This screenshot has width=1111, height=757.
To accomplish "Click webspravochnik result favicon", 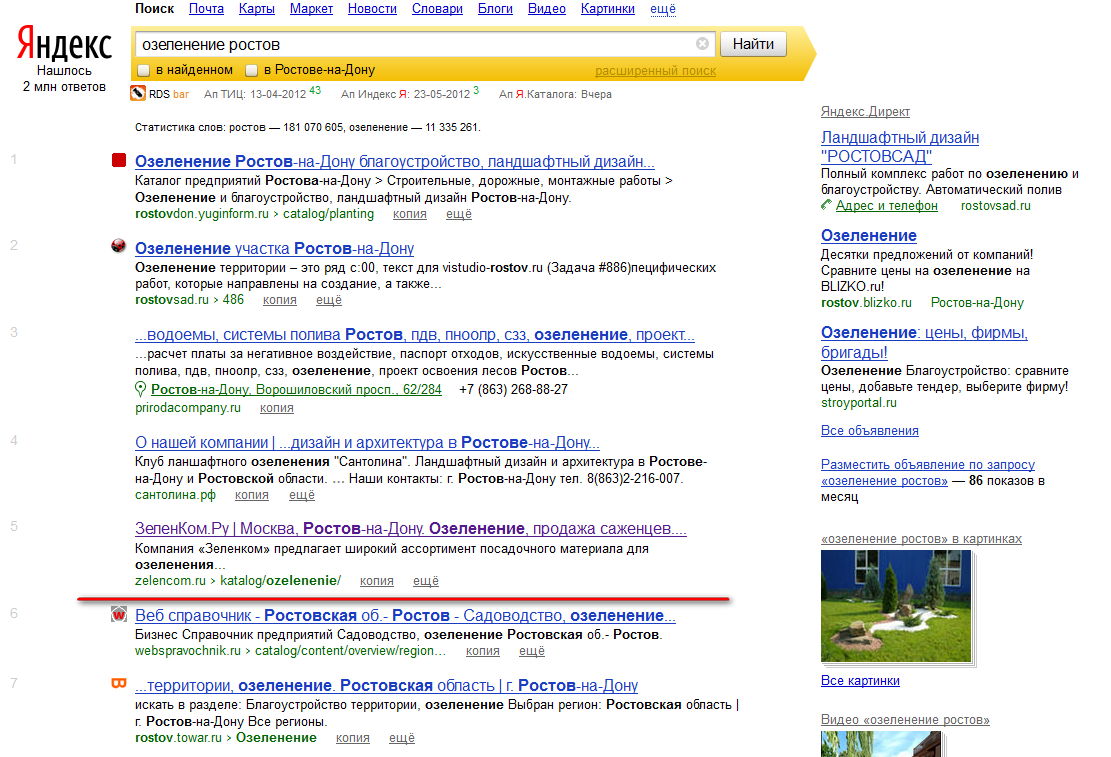I will pyautogui.click(x=118, y=615).
